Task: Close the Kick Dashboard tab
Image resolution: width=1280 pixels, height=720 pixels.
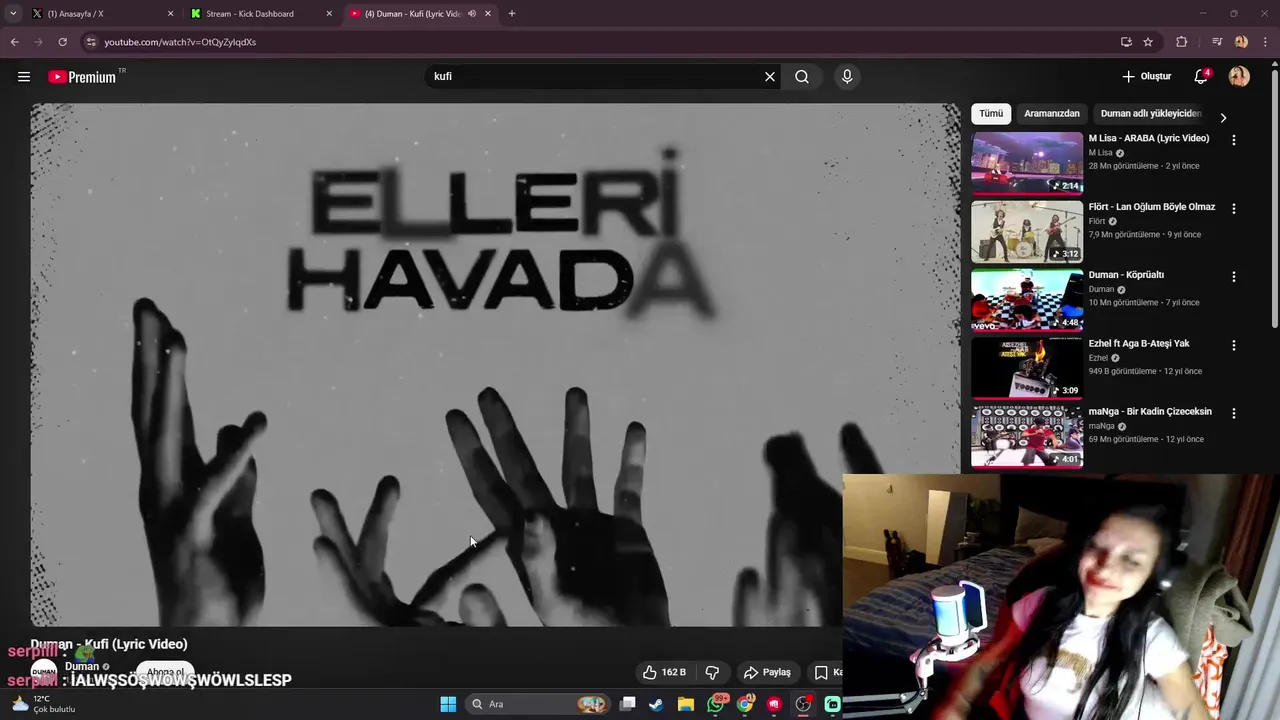Action: click(x=329, y=14)
